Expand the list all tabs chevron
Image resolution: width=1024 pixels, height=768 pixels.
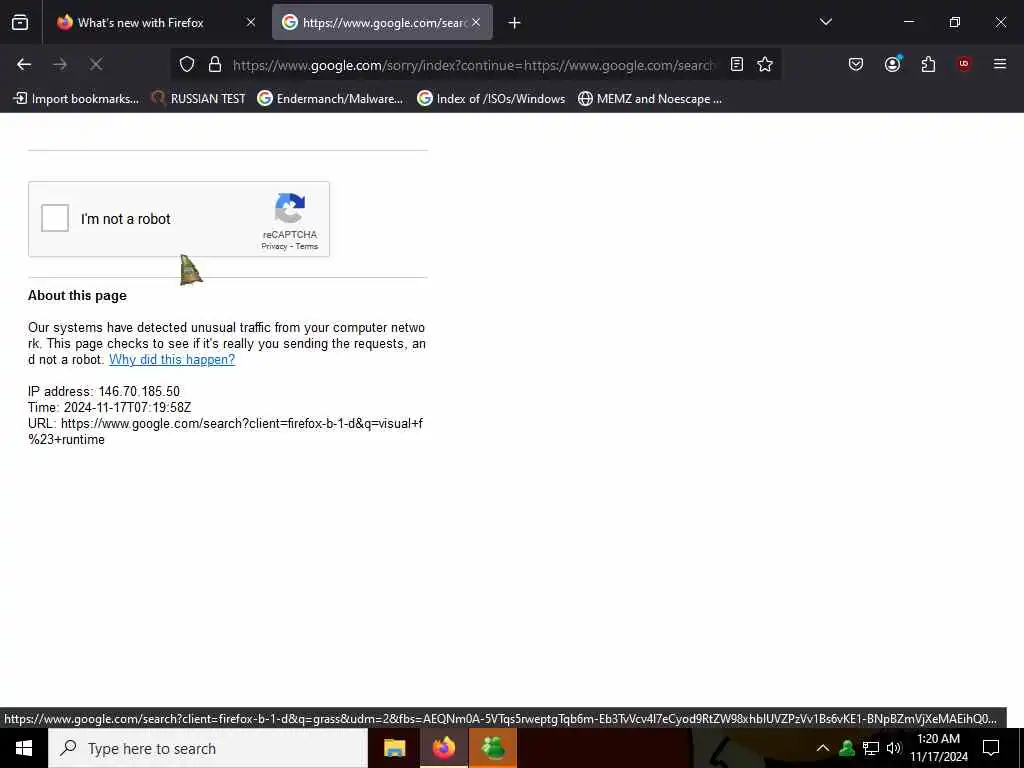coord(825,22)
